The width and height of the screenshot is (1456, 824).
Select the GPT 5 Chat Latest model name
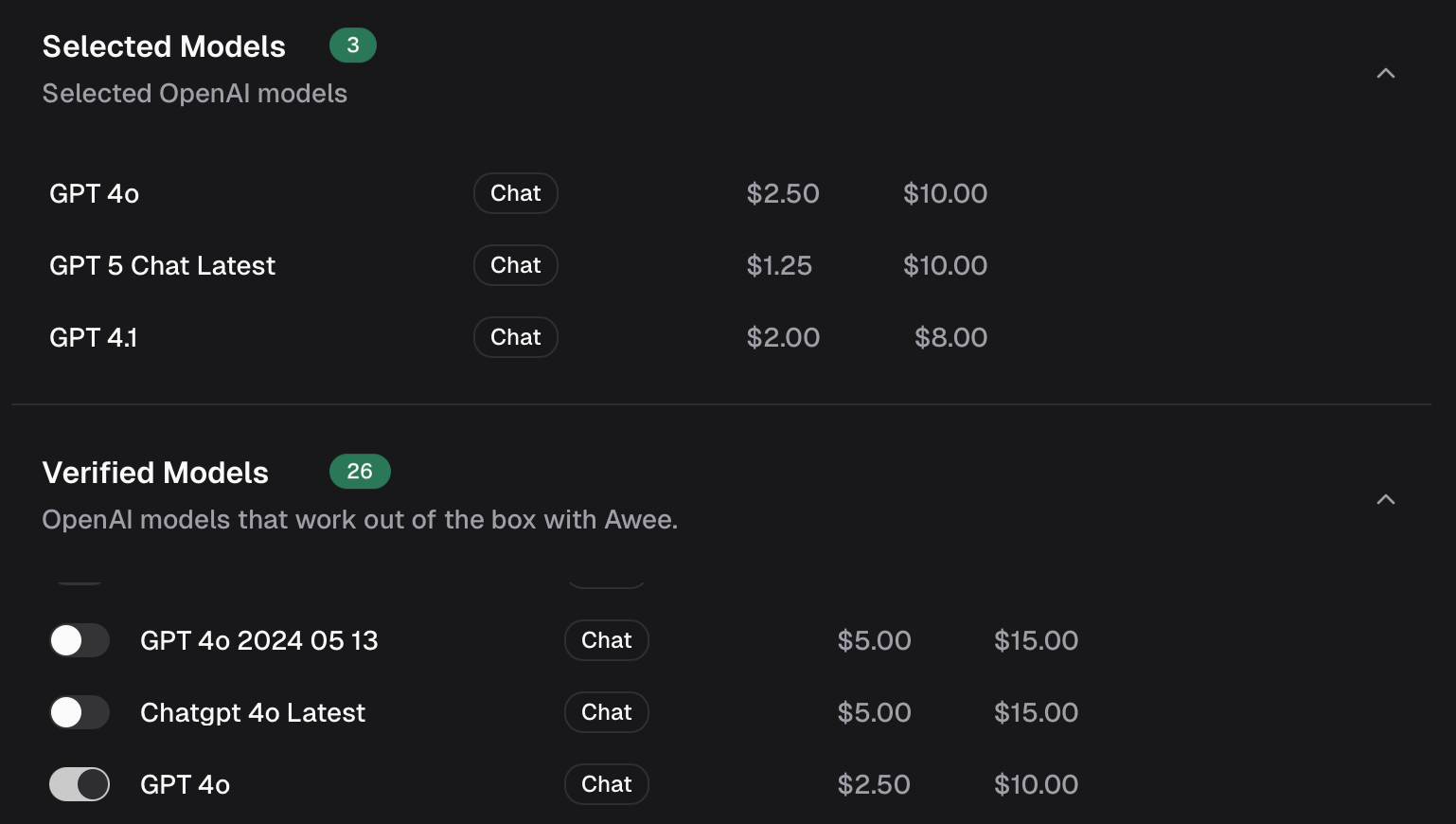(162, 265)
